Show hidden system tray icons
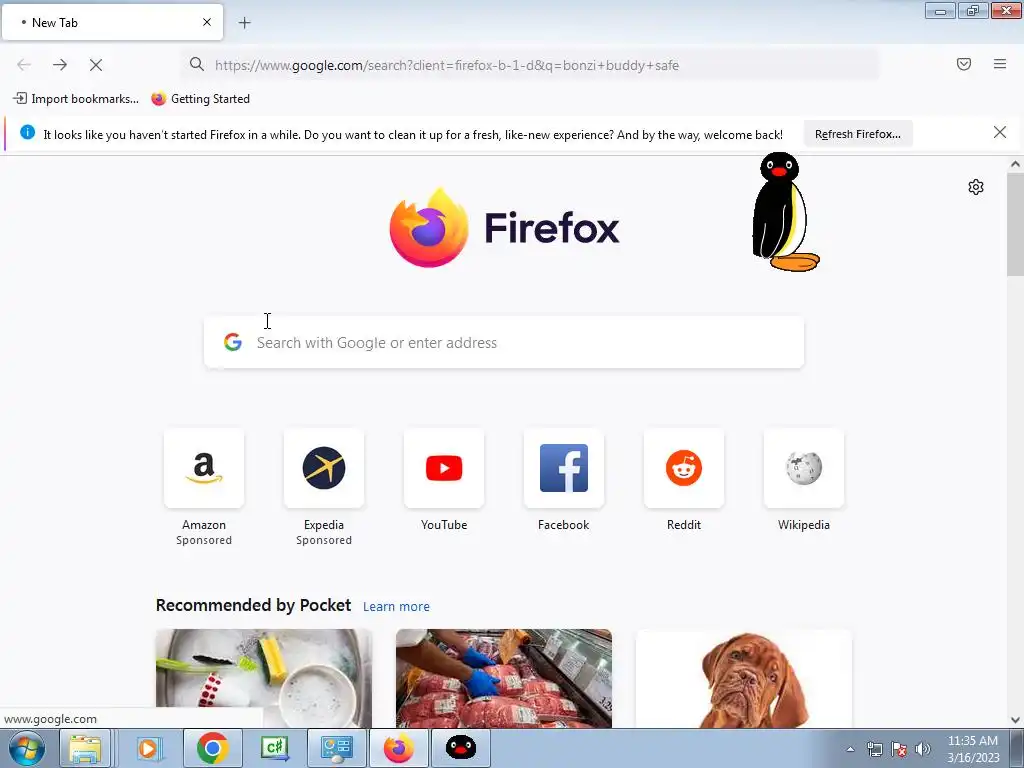This screenshot has width=1024, height=768. tap(850, 749)
